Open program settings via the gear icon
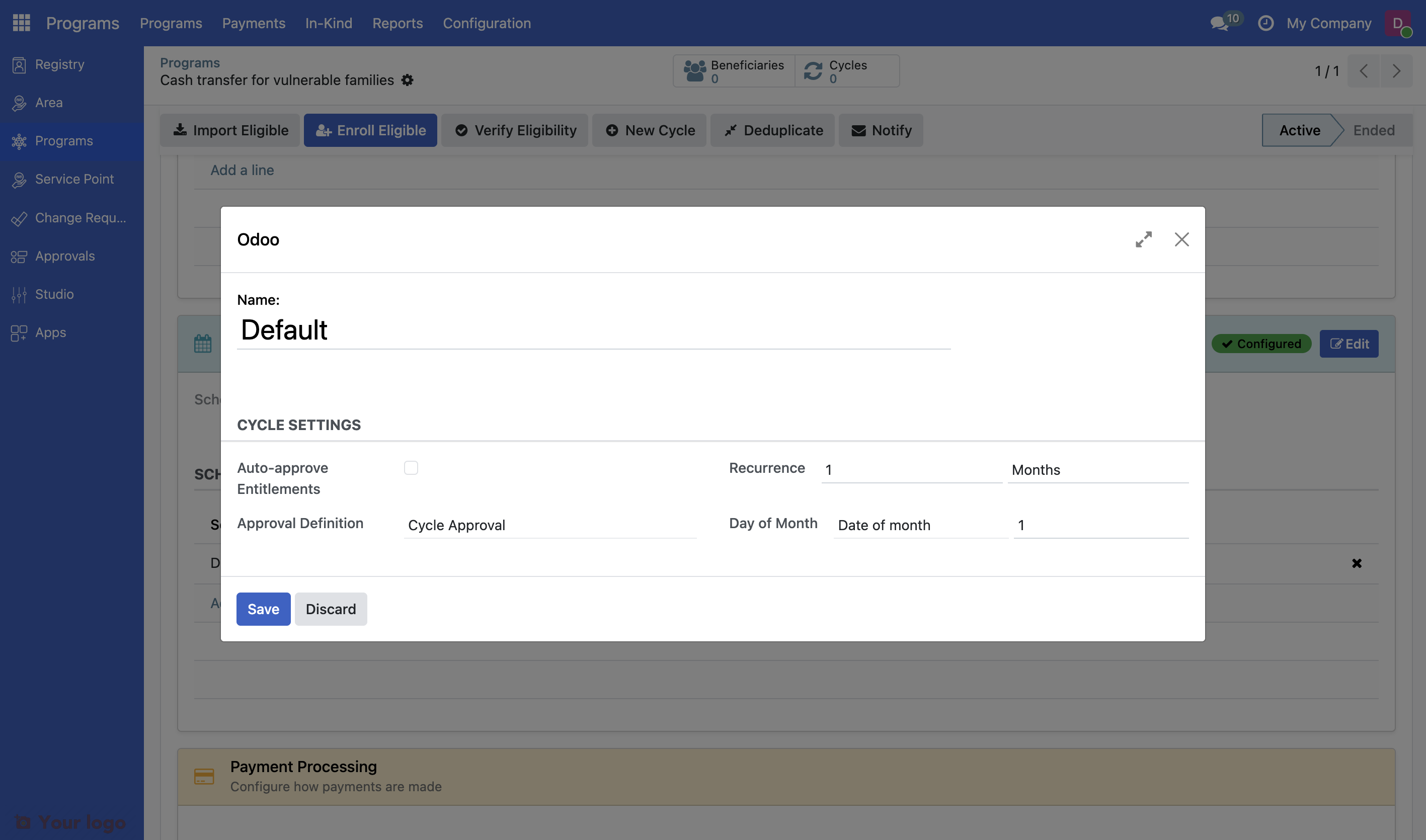The image size is (1426, 840). (407, 80)
